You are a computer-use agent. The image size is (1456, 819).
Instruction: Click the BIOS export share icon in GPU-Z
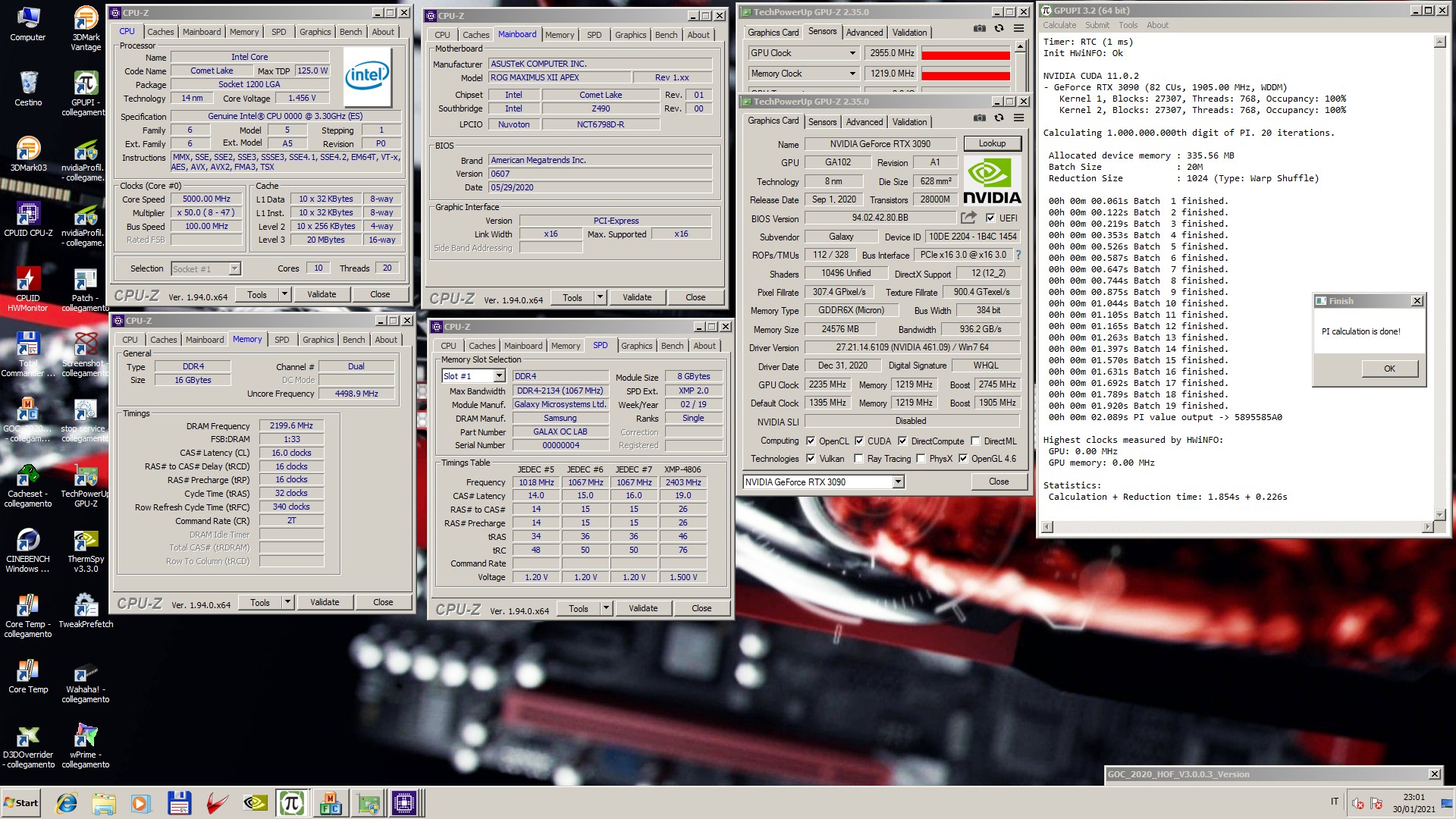968,218
